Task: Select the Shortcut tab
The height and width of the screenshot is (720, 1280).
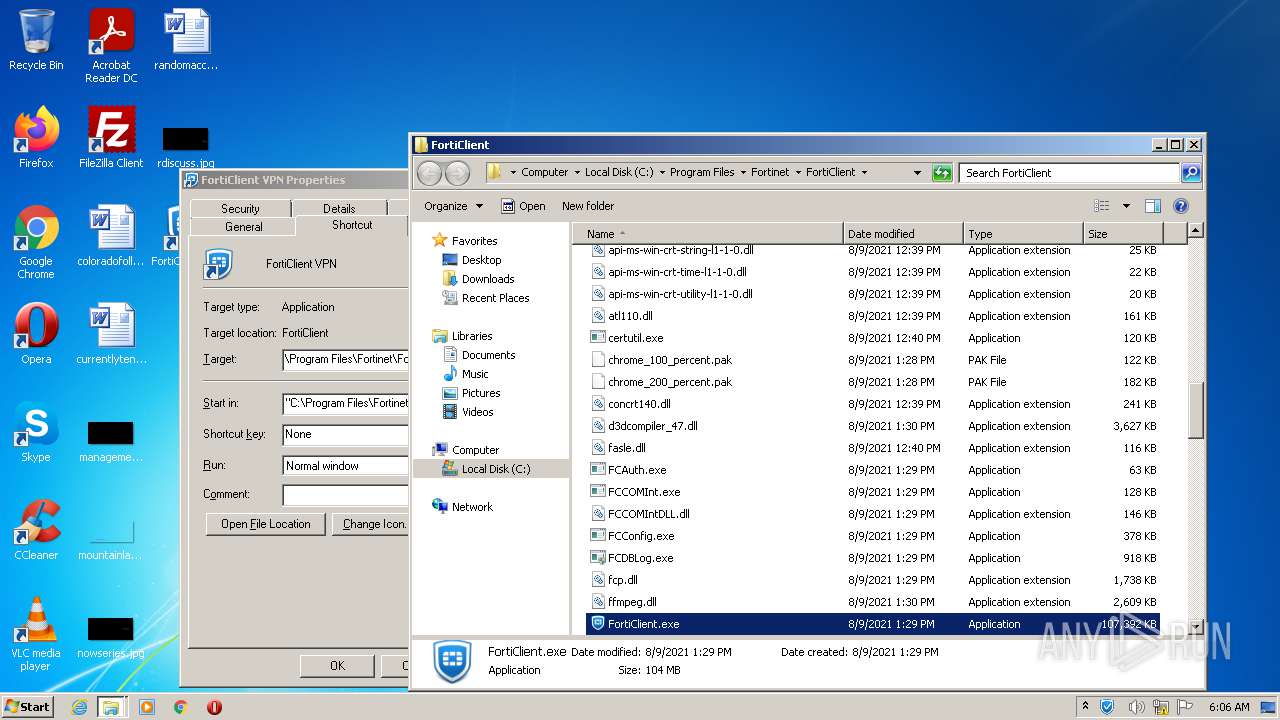Action: pyautogui.click(x=352, y=225)
